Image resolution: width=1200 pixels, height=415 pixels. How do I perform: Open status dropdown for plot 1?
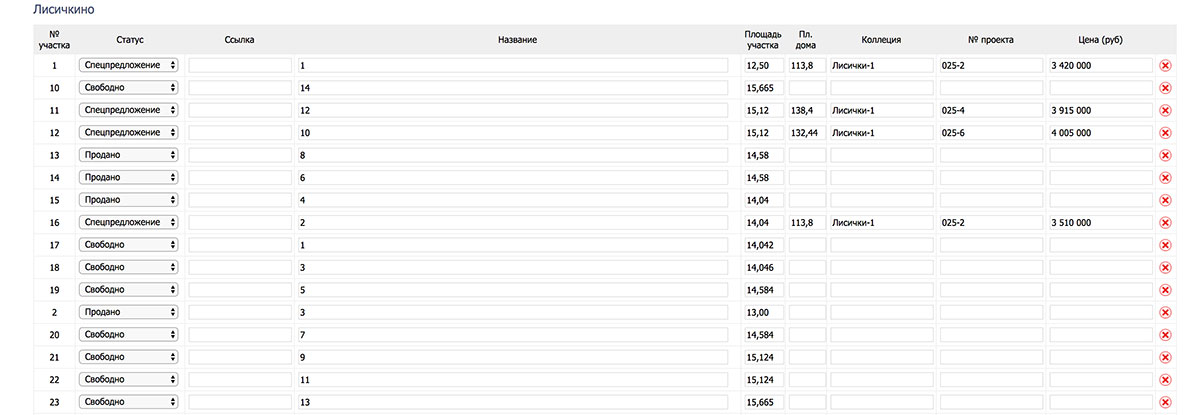(129, 65)
